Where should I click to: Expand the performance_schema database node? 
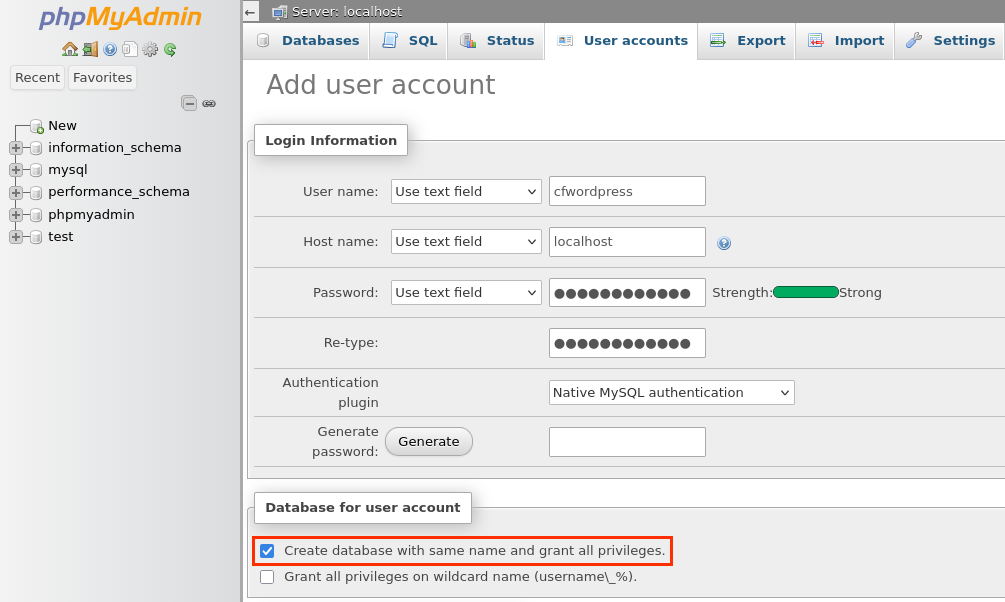(16, 192)
